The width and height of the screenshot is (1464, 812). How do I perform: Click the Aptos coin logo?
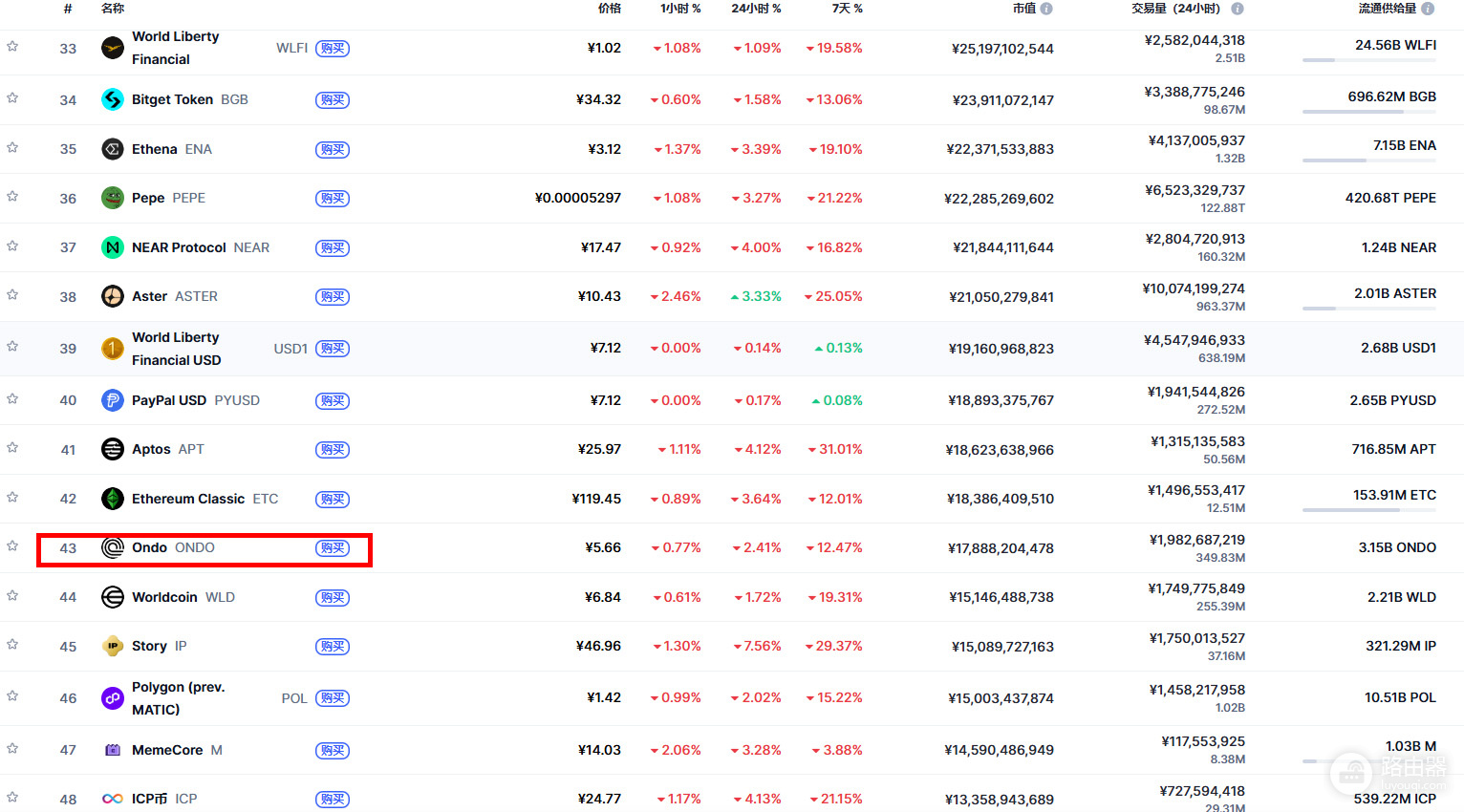coord(113,449)
